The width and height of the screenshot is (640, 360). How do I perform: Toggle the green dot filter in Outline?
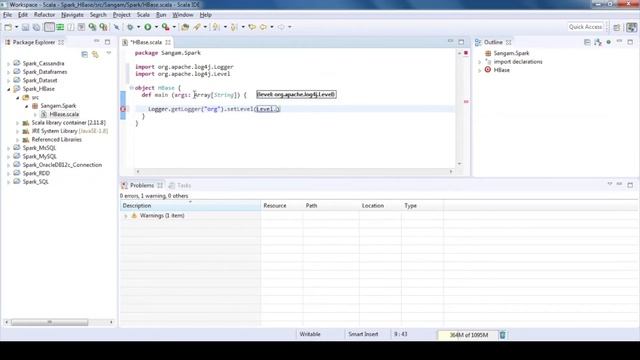(x=609, y=42)
